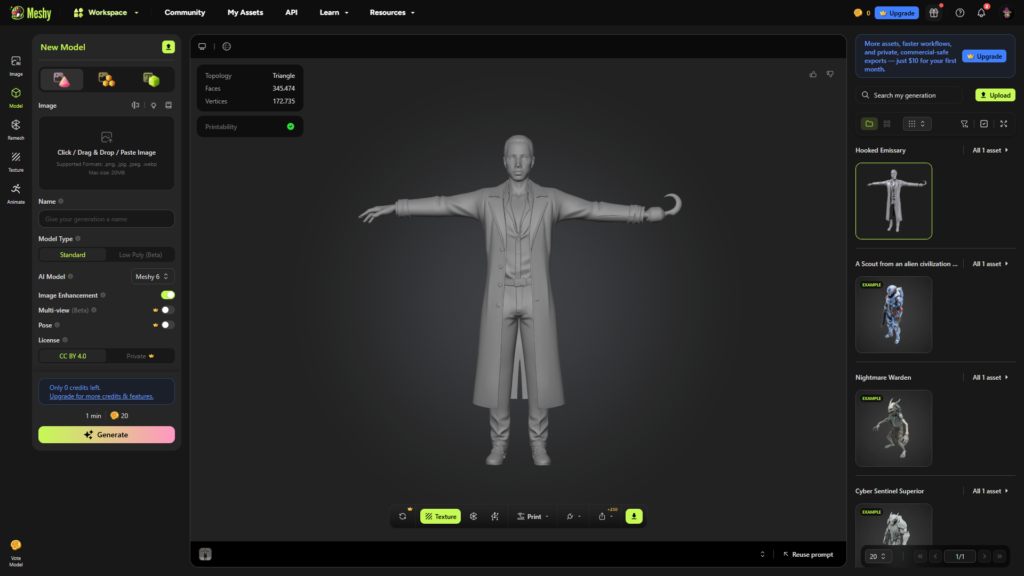Click the thumbs up icon on model
Screen dimensions: 1024x576
tap(813, 74)
